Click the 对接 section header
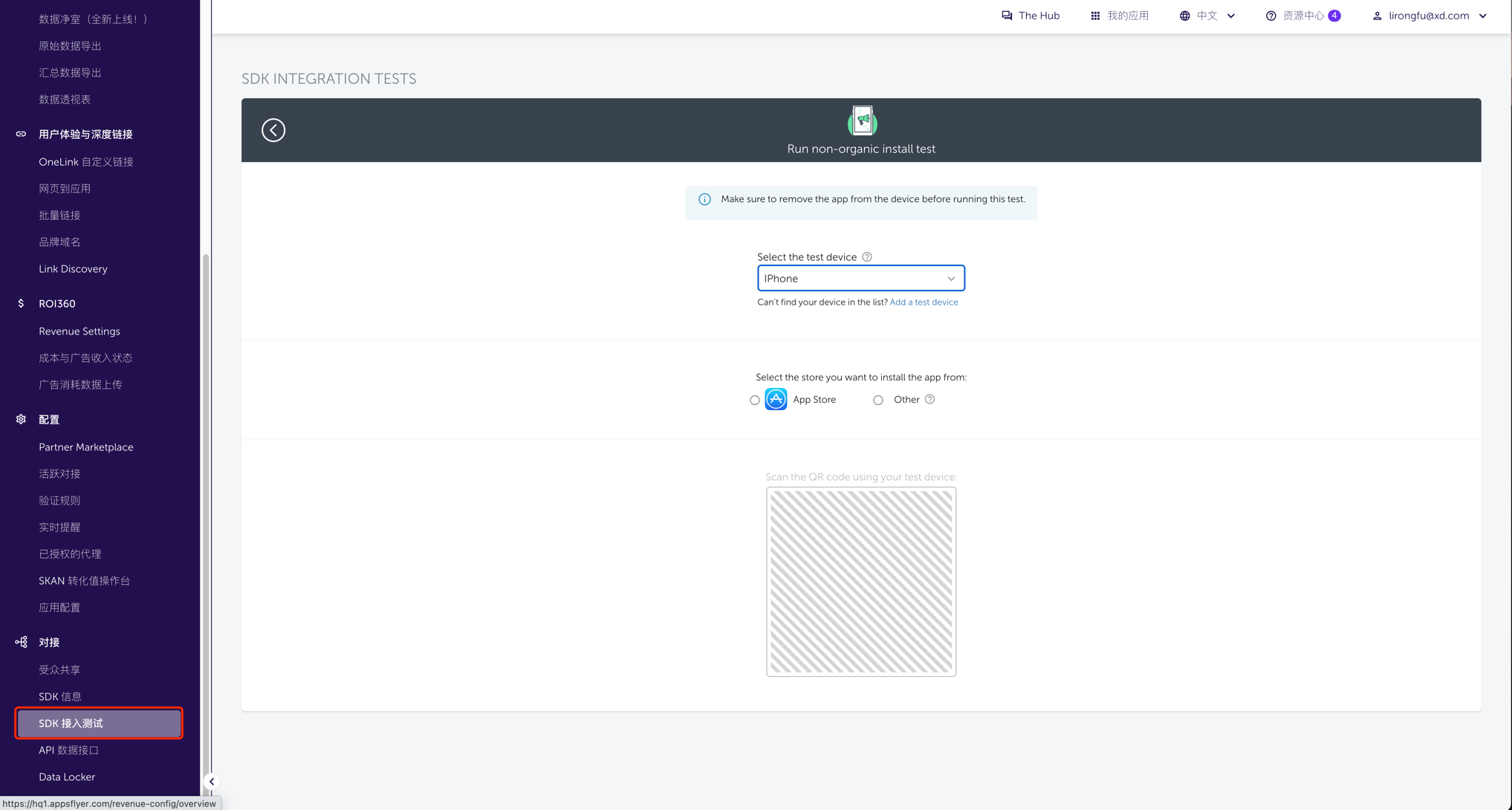The width and height of the screenshot is (1512, 810). click(49, 643)
